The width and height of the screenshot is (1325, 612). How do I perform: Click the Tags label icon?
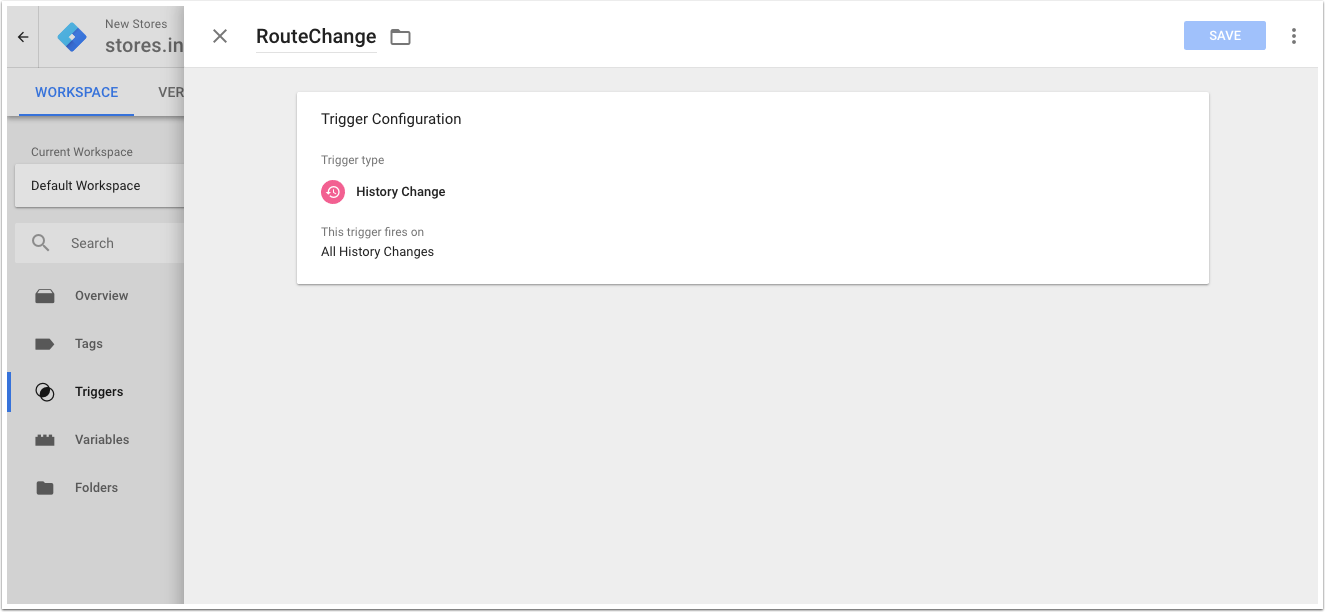click(x=45, y=344)
